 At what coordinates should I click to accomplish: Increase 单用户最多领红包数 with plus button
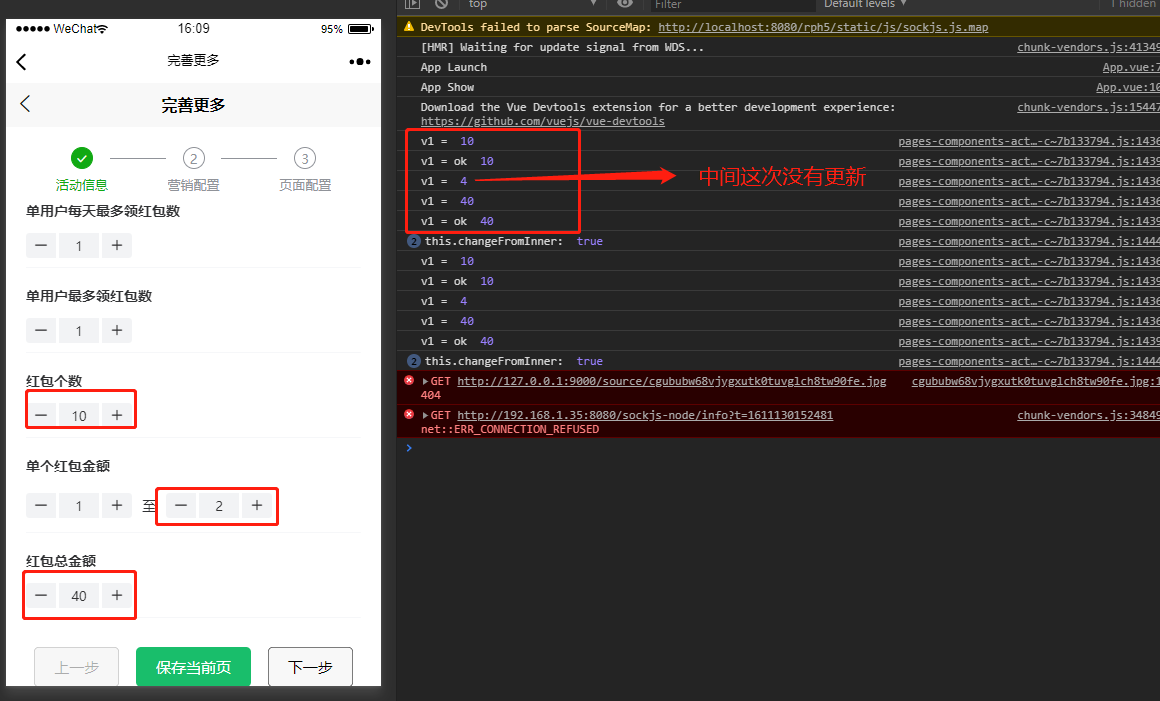117,331
